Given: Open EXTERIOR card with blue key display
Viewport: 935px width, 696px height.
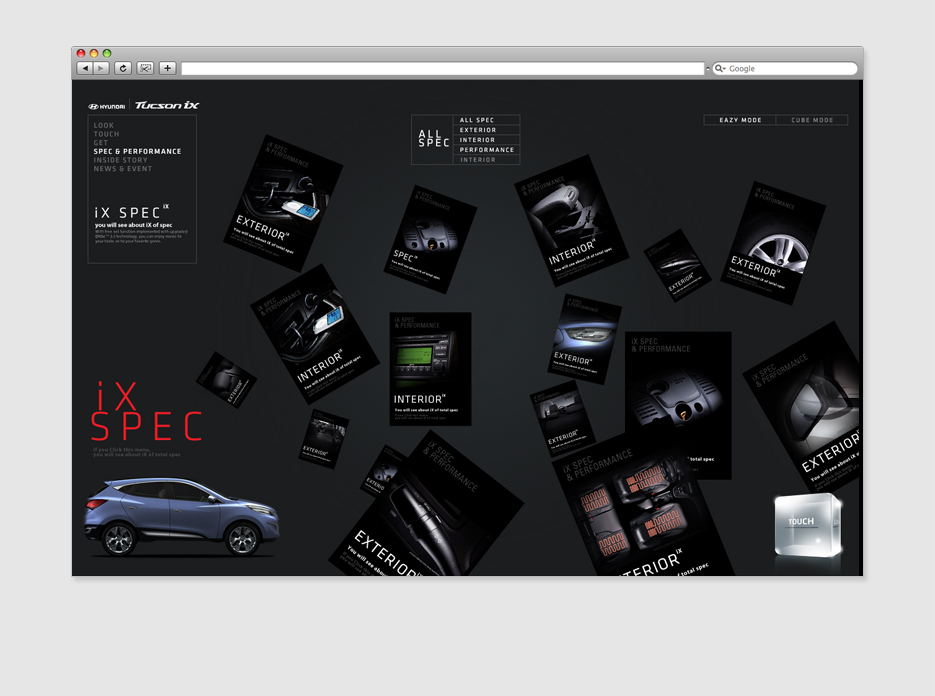Looking at the screenshot, I should 283,203.
